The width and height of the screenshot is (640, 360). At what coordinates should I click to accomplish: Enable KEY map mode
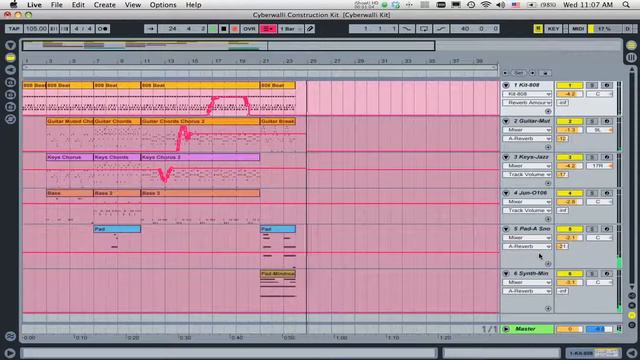tap(553, 29)
